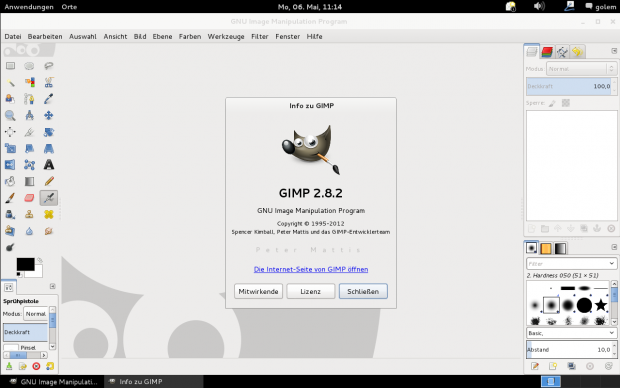This screenshot has height=388, width=620.
Task: Select the Scale tool
Action: point(10,148)
